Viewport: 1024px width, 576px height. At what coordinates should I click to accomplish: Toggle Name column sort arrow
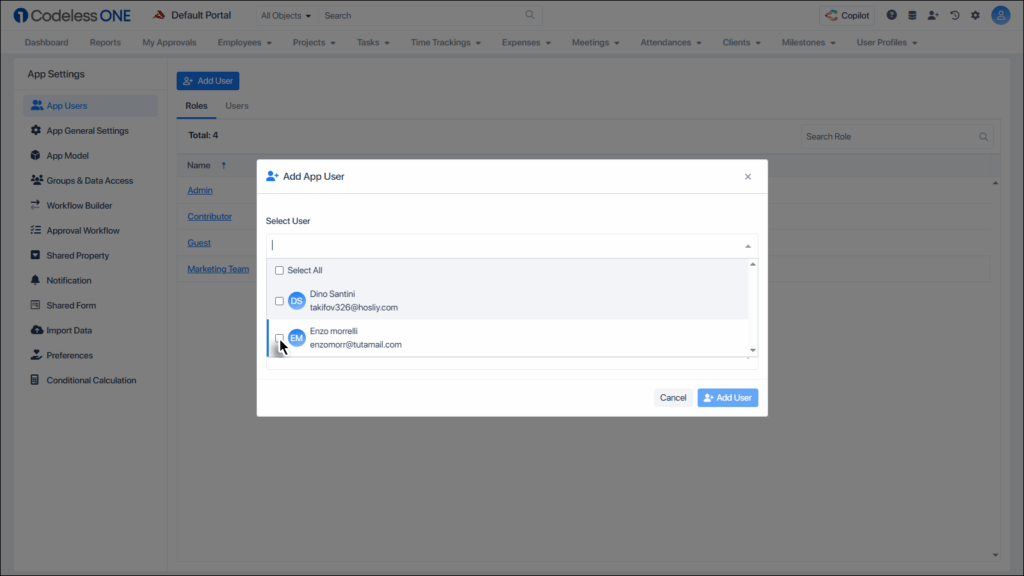tap(223, 165)
